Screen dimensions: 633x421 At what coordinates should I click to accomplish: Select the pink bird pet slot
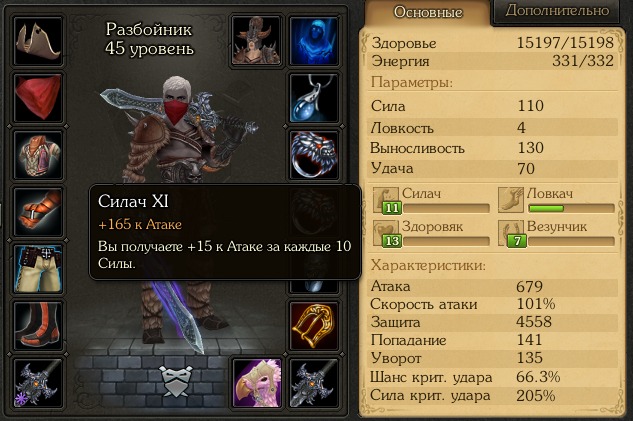pos(257,383)
